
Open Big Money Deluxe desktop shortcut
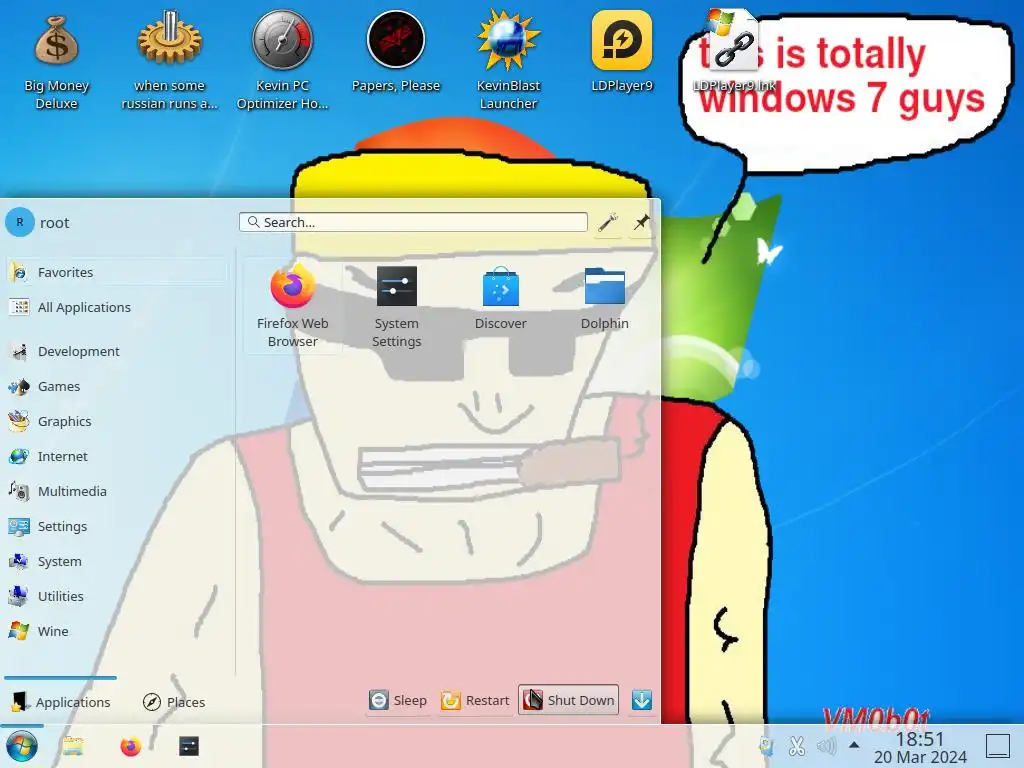56,61
